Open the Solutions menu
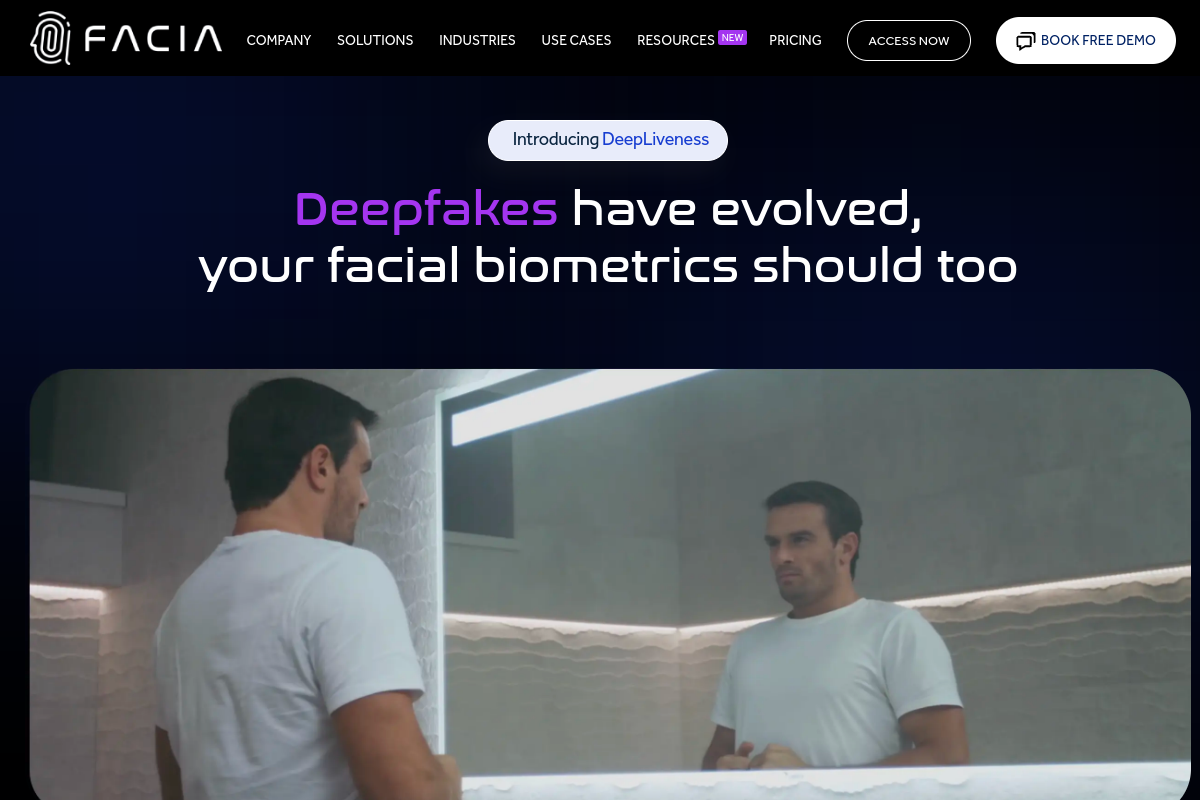1200x800 pixels. click(375, 40)
